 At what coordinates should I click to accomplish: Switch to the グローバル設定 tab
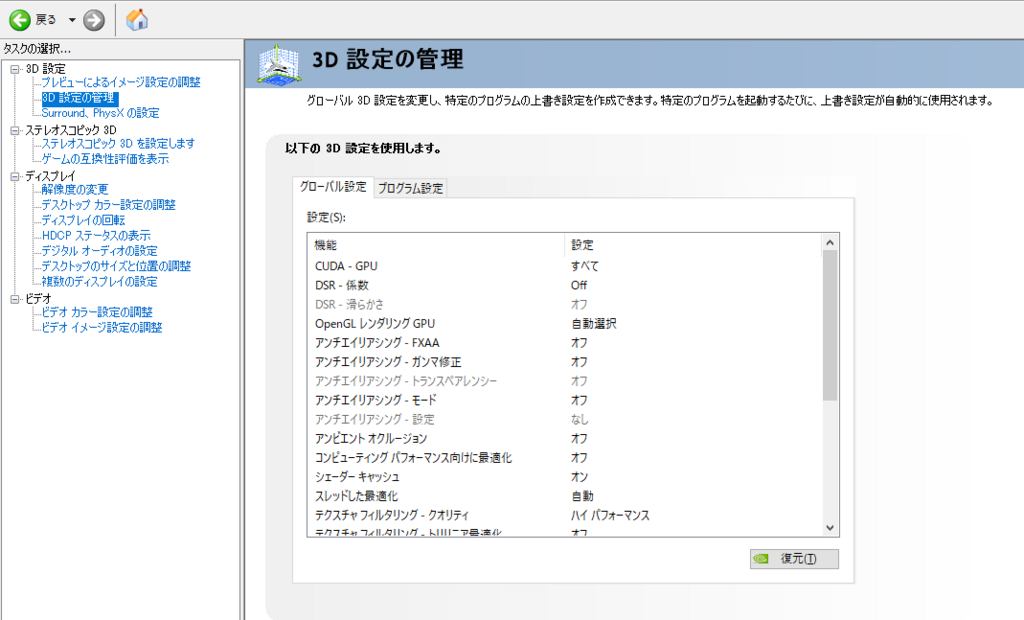click(x=333, y=187)
